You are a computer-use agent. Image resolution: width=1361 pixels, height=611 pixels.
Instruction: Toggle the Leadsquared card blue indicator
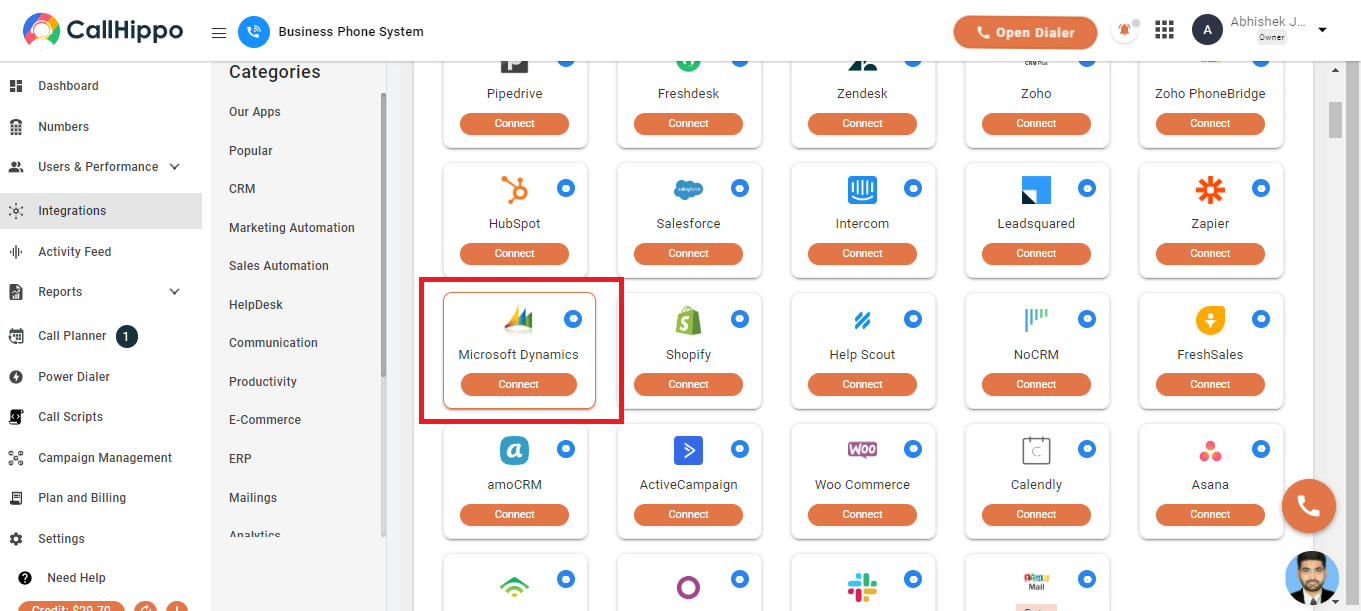click(1087, 188)
